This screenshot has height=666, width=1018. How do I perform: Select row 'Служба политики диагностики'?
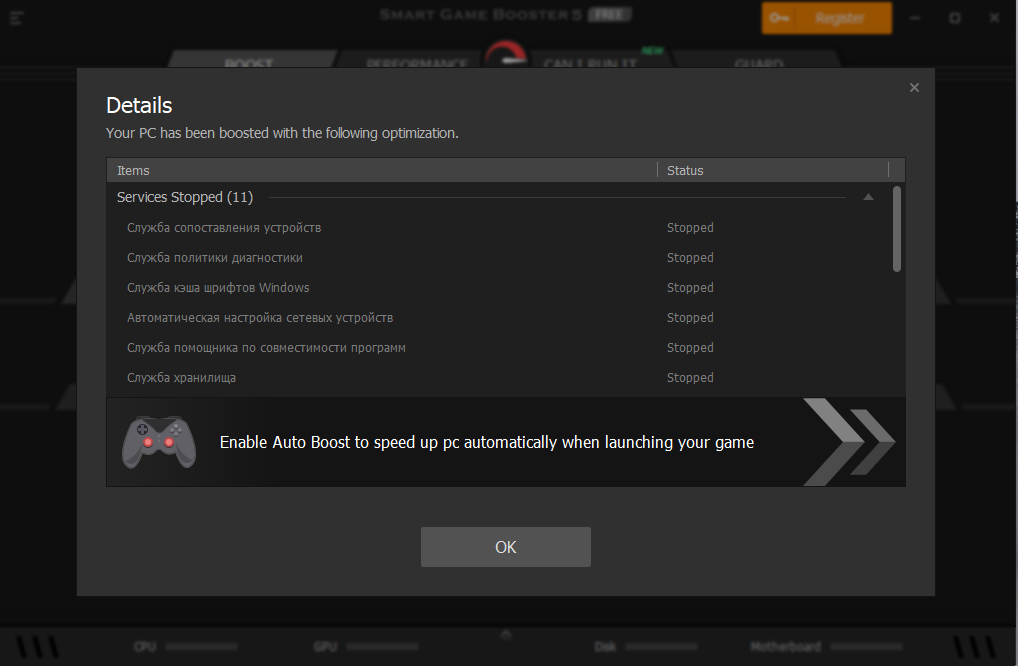coord(500,258)
